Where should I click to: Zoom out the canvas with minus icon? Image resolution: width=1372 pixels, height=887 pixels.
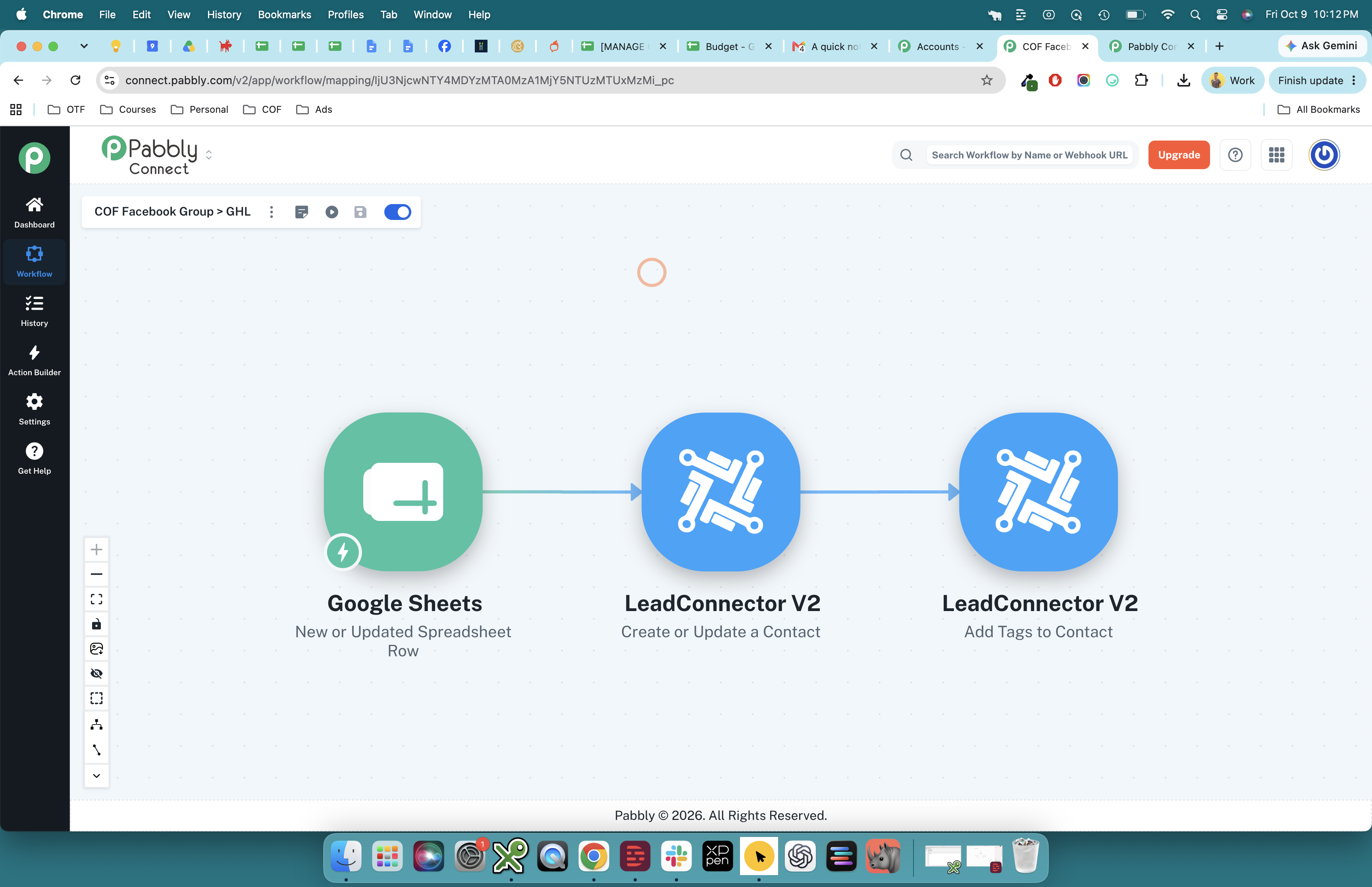[97, 574]
